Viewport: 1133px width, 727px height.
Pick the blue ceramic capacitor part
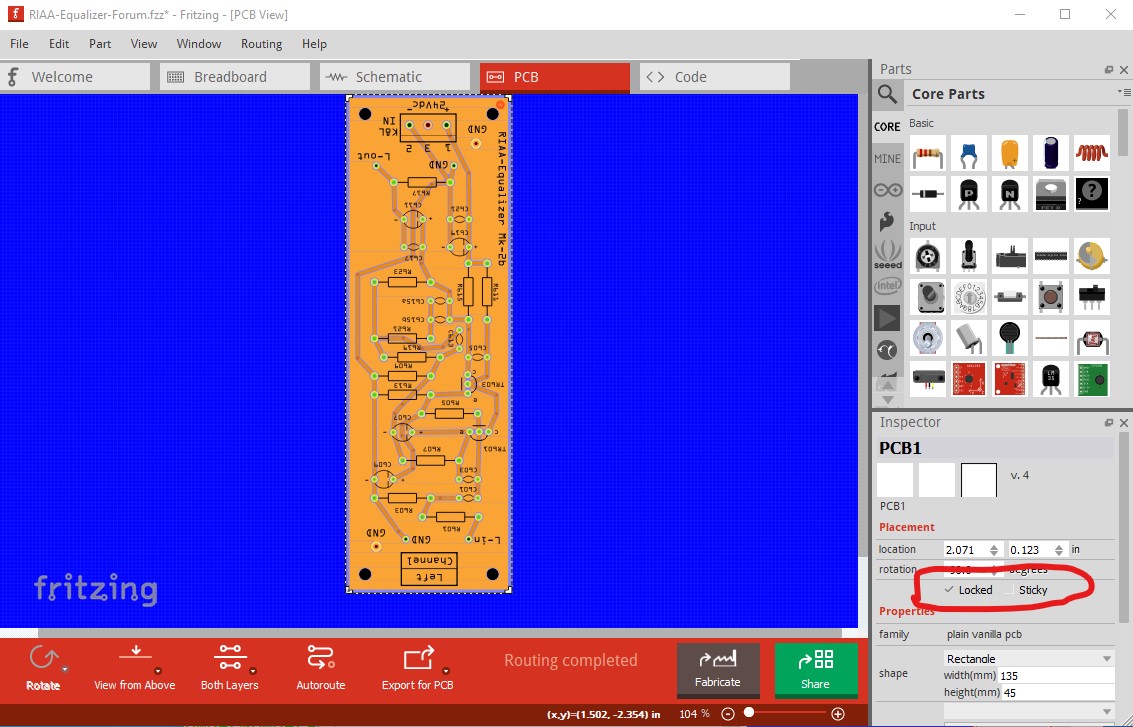click(x=969, y=155)
